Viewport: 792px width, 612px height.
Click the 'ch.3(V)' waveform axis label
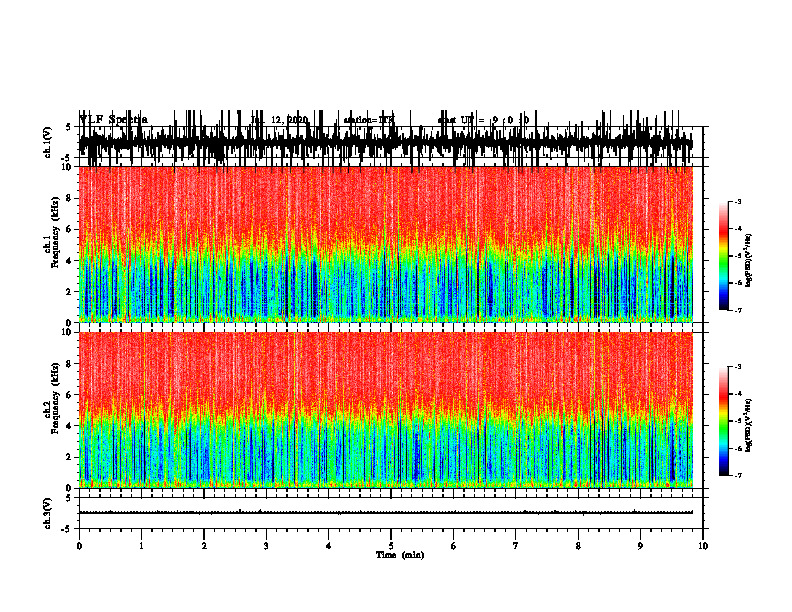coord(48,514)
